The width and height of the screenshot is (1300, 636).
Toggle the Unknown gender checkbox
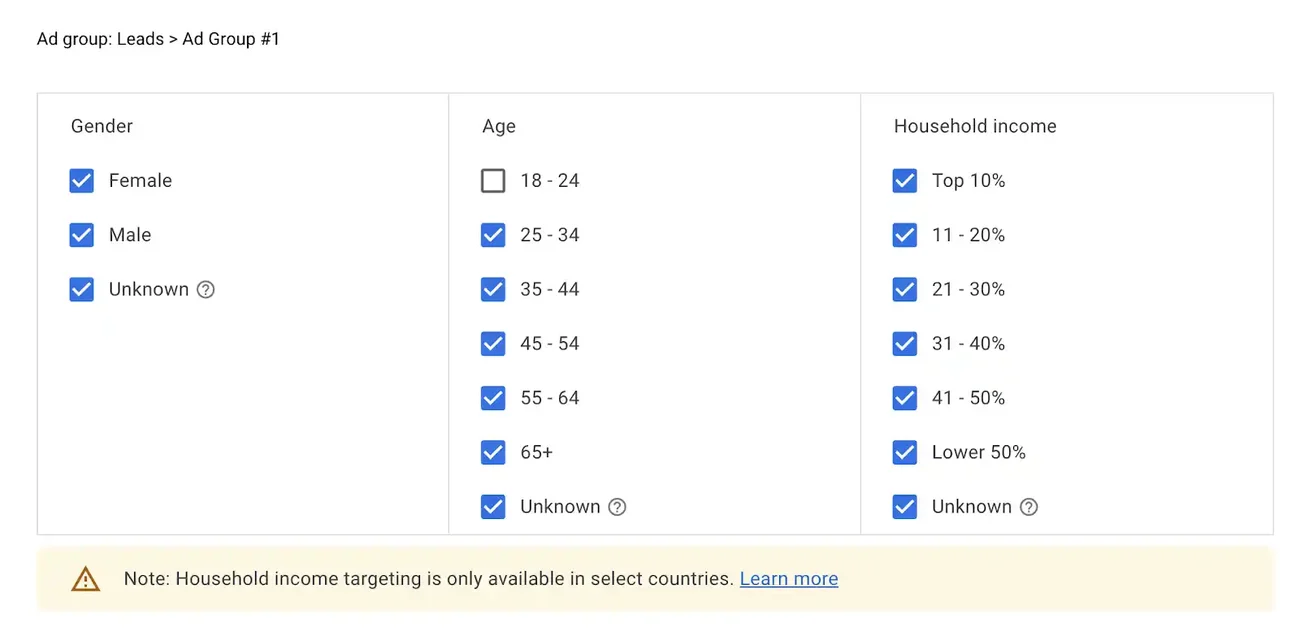point(82,290)
